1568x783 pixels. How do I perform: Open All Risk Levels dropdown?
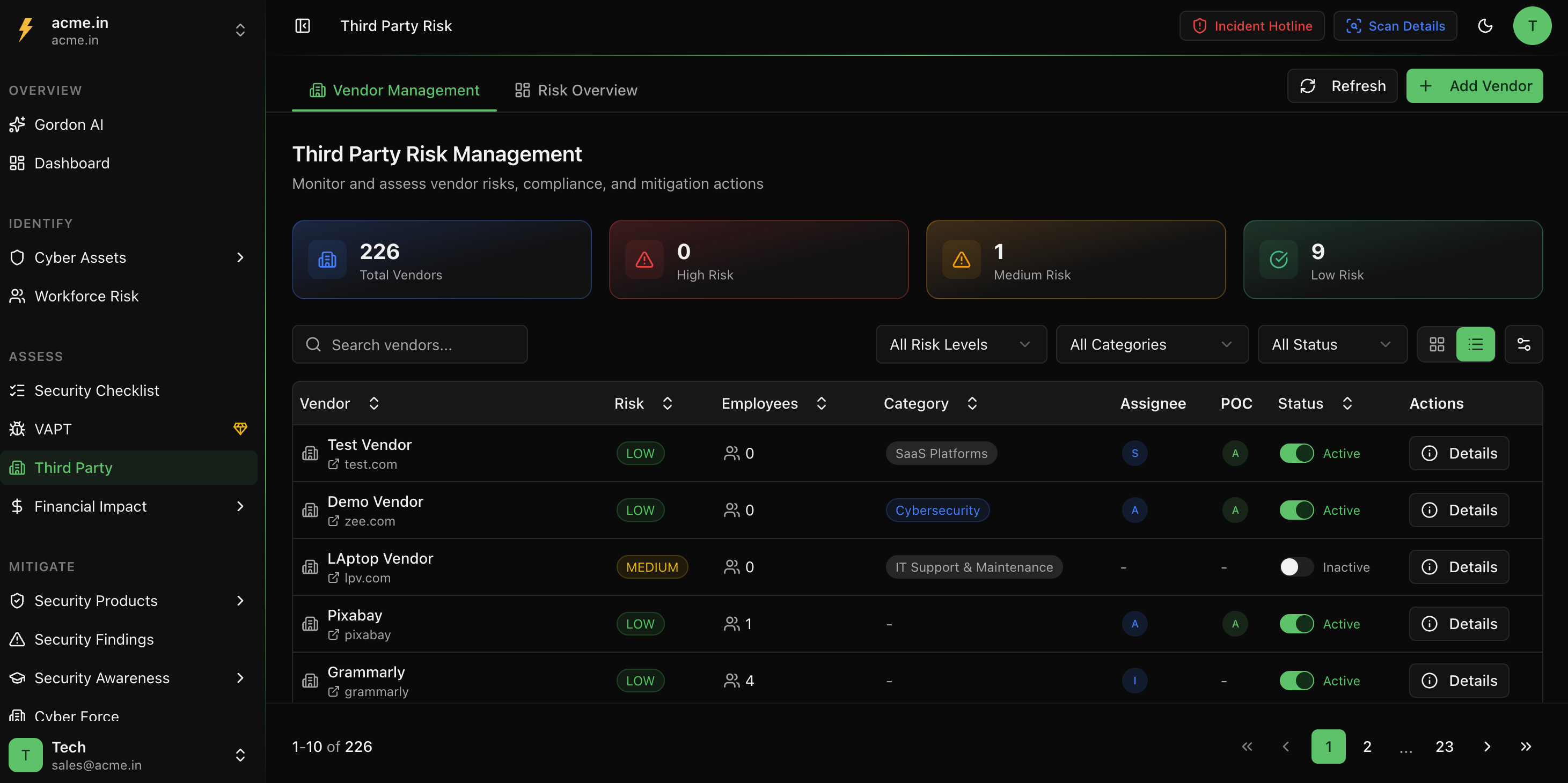click(x=961, y=344)
